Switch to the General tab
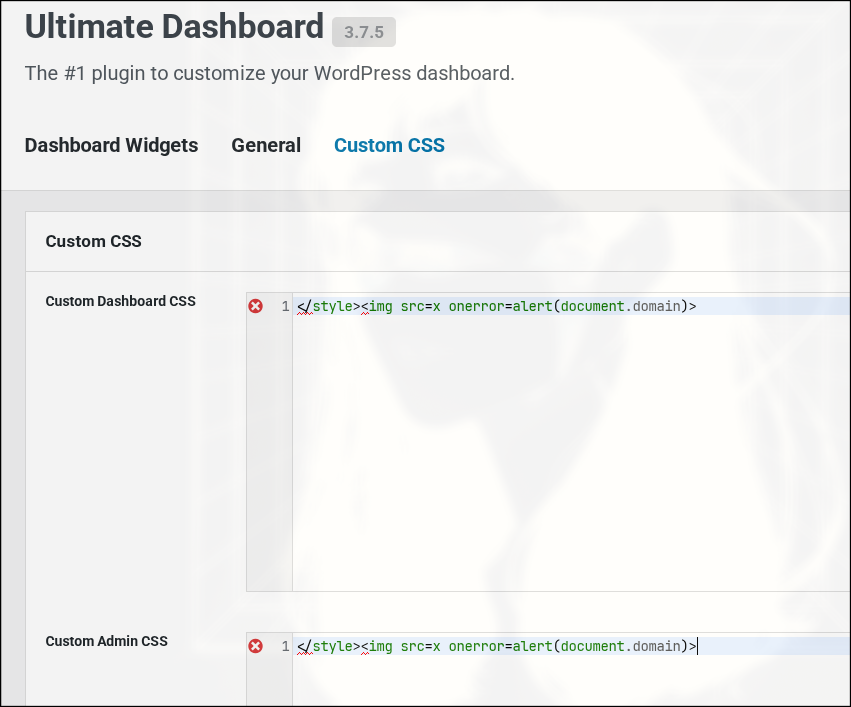Viewport: 851px width, 707px height. pyautogui.click(x=266, y=145)
